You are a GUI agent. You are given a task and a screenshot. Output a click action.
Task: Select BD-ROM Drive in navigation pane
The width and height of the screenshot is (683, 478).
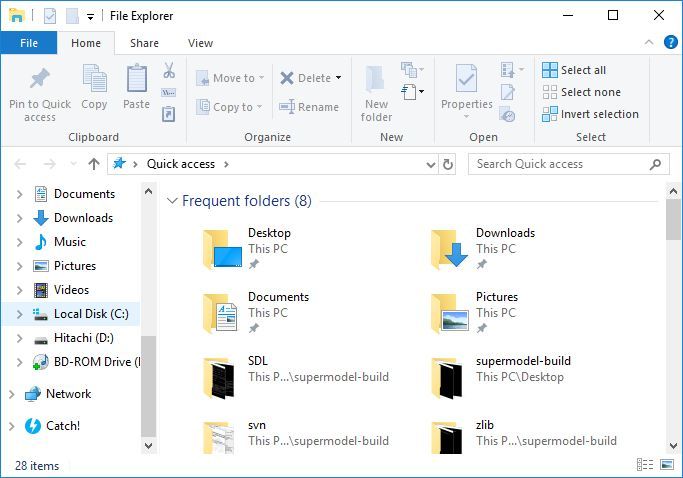click(x=85, y=362)
